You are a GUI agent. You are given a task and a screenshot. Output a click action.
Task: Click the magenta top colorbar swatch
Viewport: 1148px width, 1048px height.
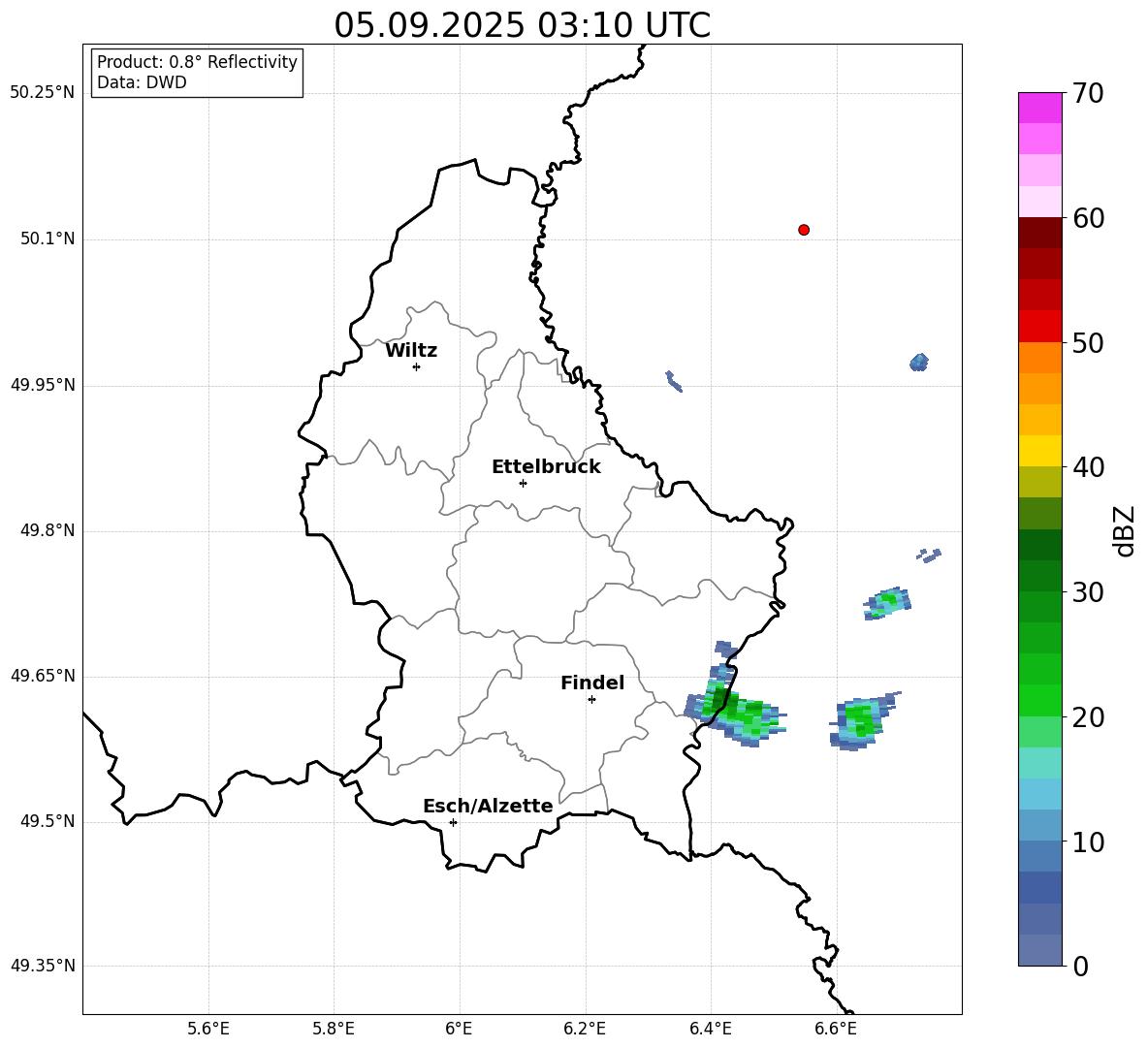1039,108
